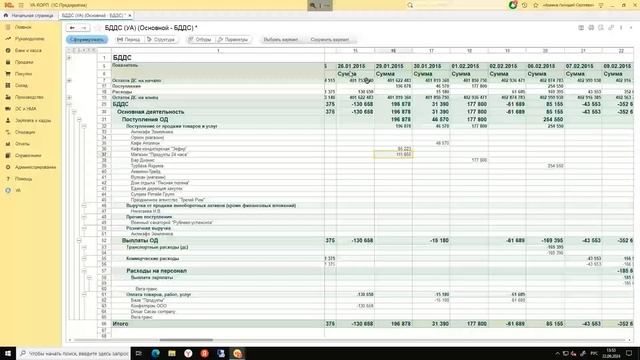
Task: Open the УА section
Action: [18, 190]
